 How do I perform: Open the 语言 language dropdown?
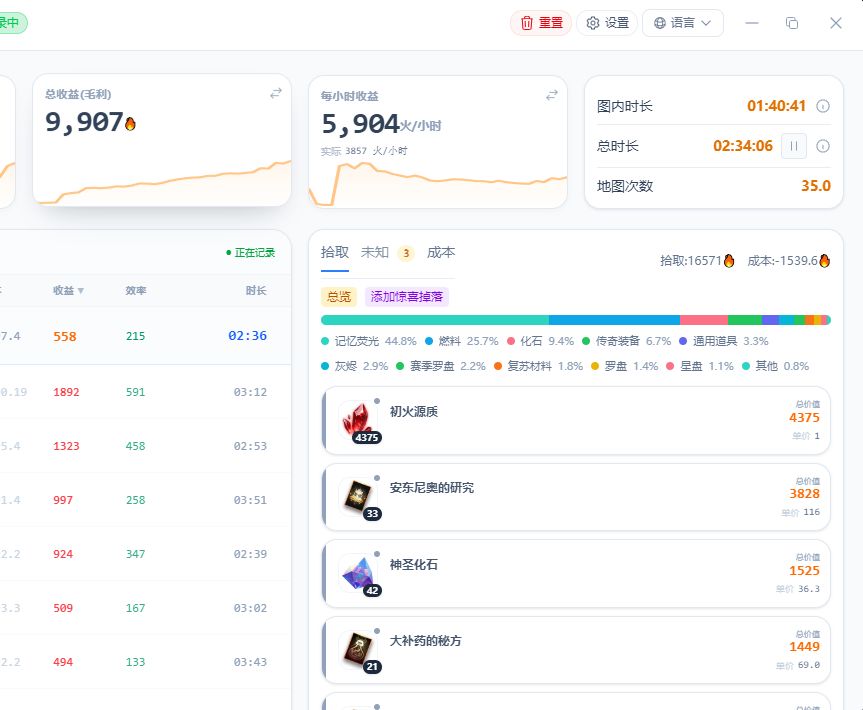[x=682, y=23]
